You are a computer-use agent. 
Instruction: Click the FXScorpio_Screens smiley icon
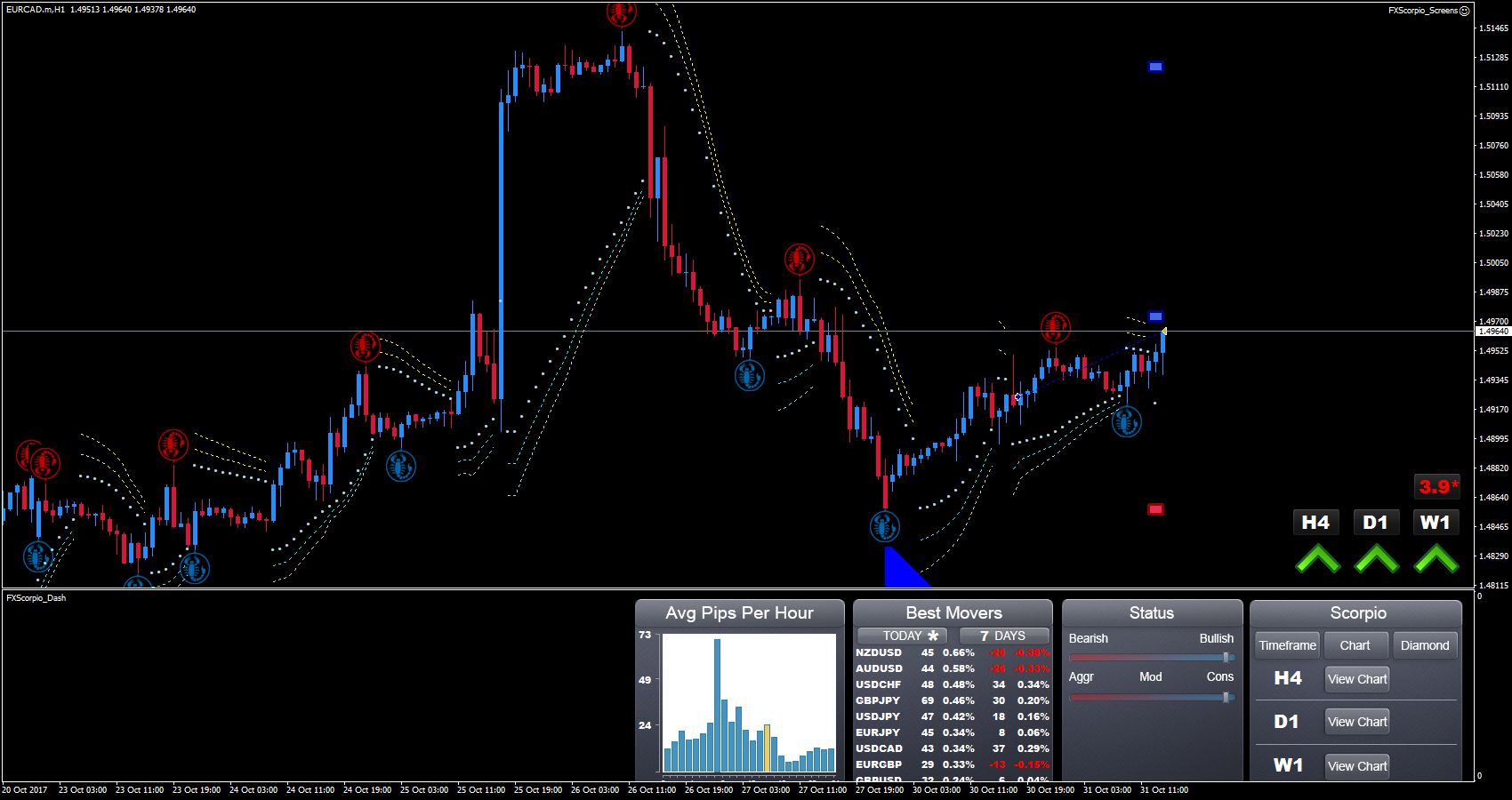1464,11
